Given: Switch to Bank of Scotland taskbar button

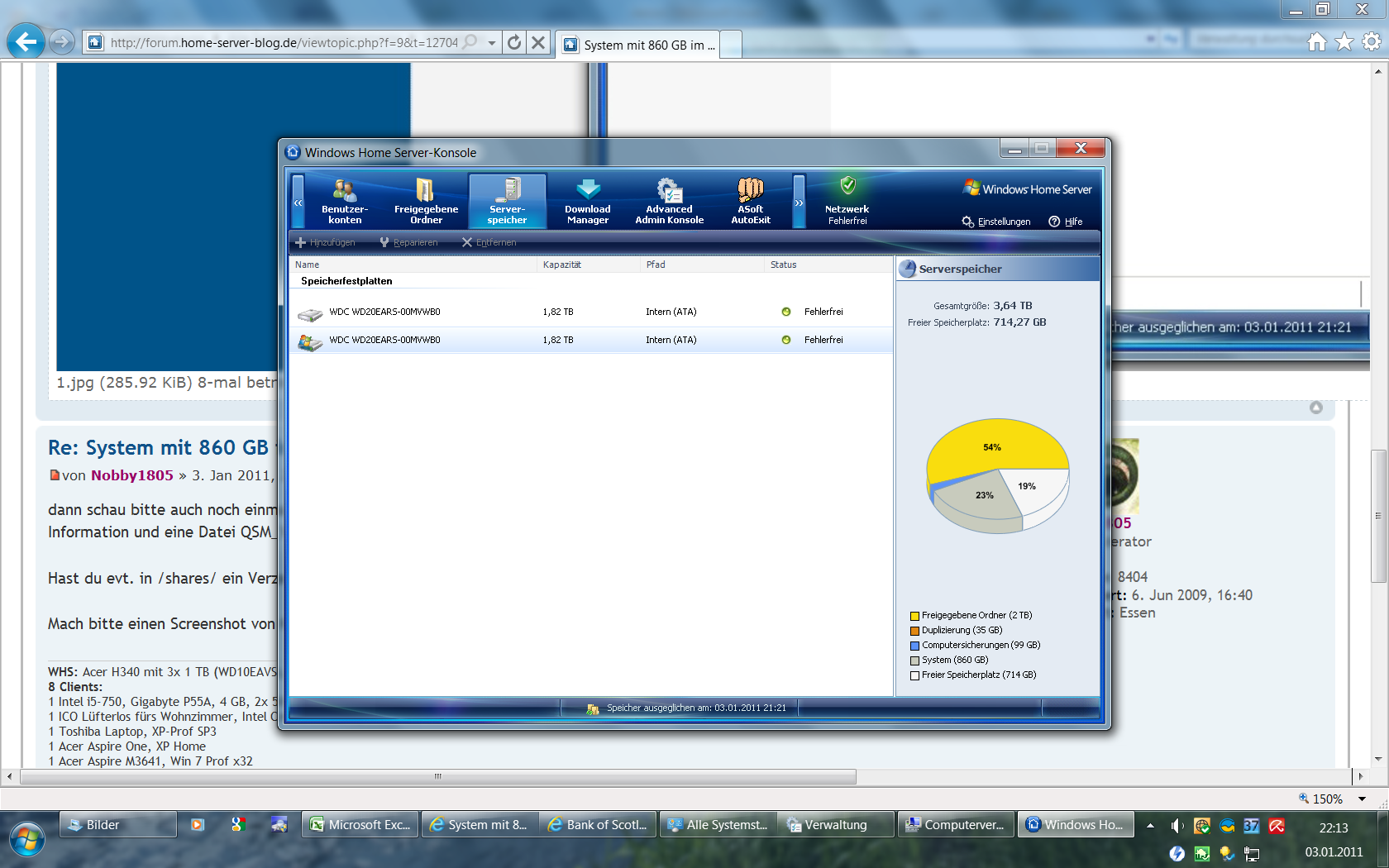Looking at the screenshot, I should pos(599,825).
